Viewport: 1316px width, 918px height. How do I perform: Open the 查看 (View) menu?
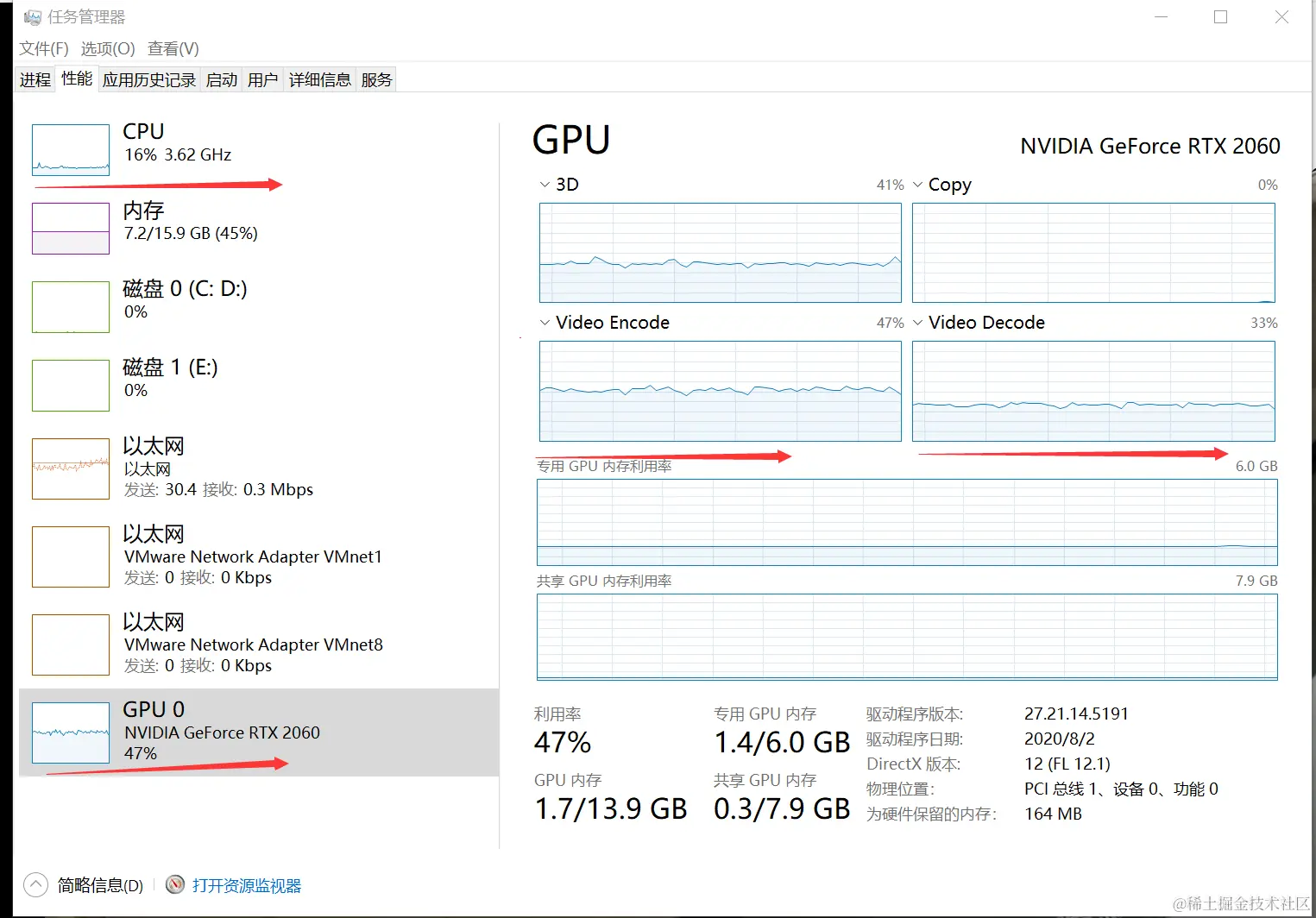point(173,48)
